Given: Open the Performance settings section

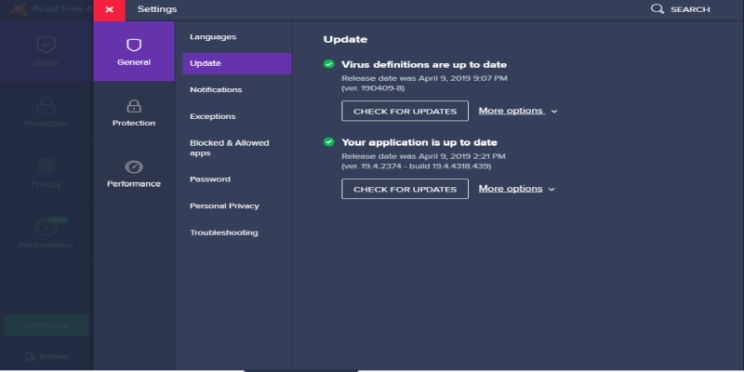Looking at the screenshot, I should 134,173.
